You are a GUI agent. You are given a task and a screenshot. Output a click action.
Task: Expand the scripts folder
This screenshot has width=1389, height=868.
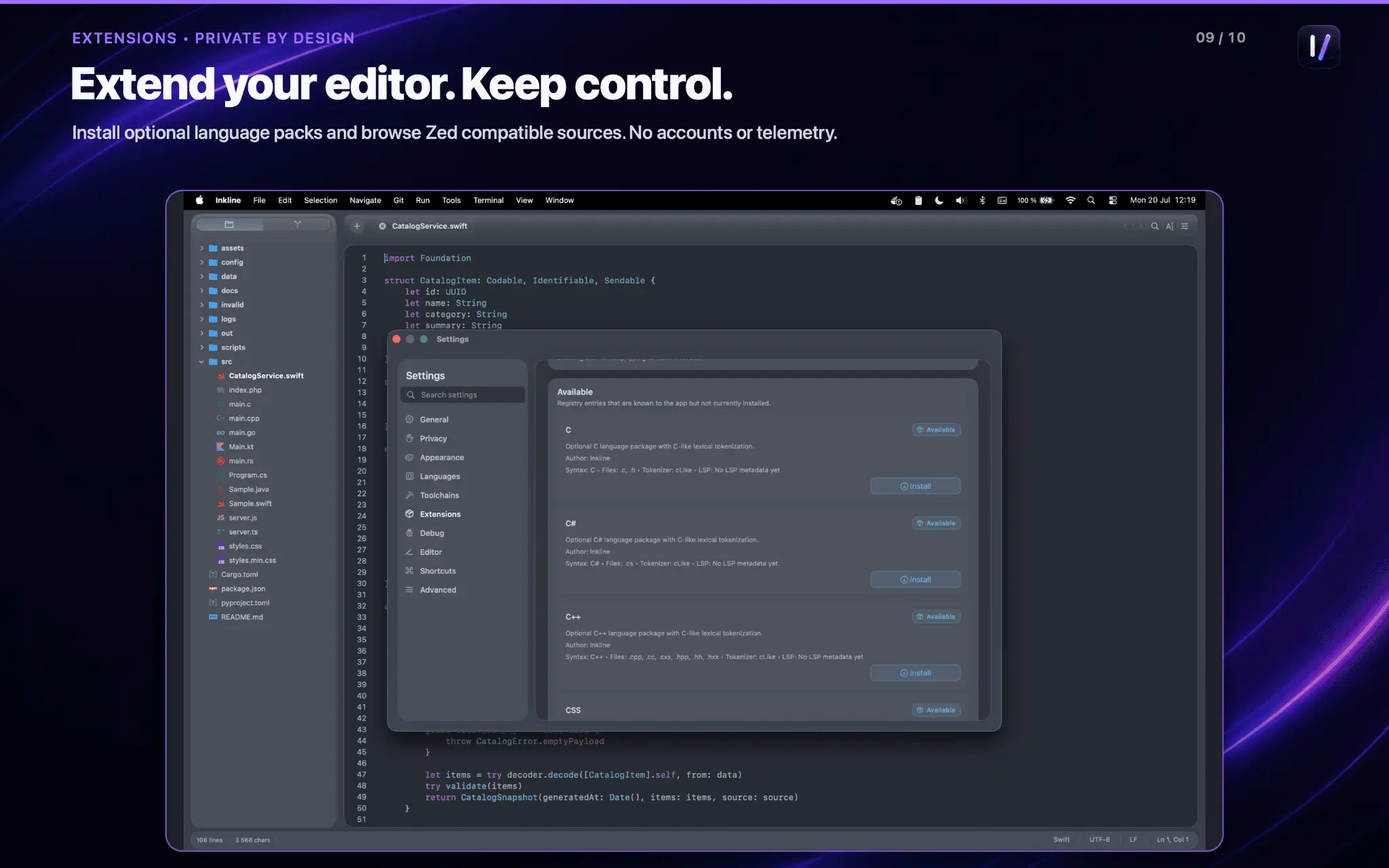(x=201, y=348)
